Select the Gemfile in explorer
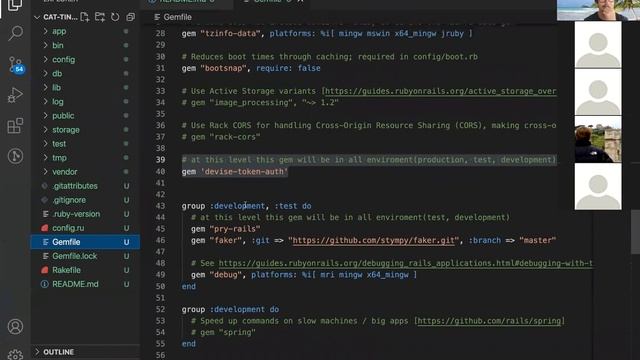 [85, 242]
